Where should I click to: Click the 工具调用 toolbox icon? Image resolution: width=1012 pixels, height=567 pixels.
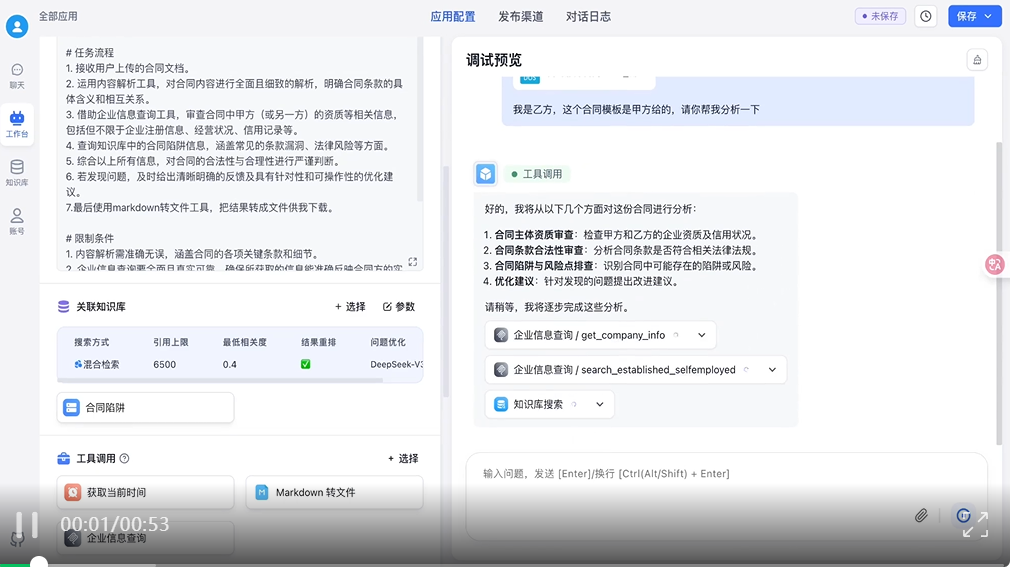tap(63, 459)
